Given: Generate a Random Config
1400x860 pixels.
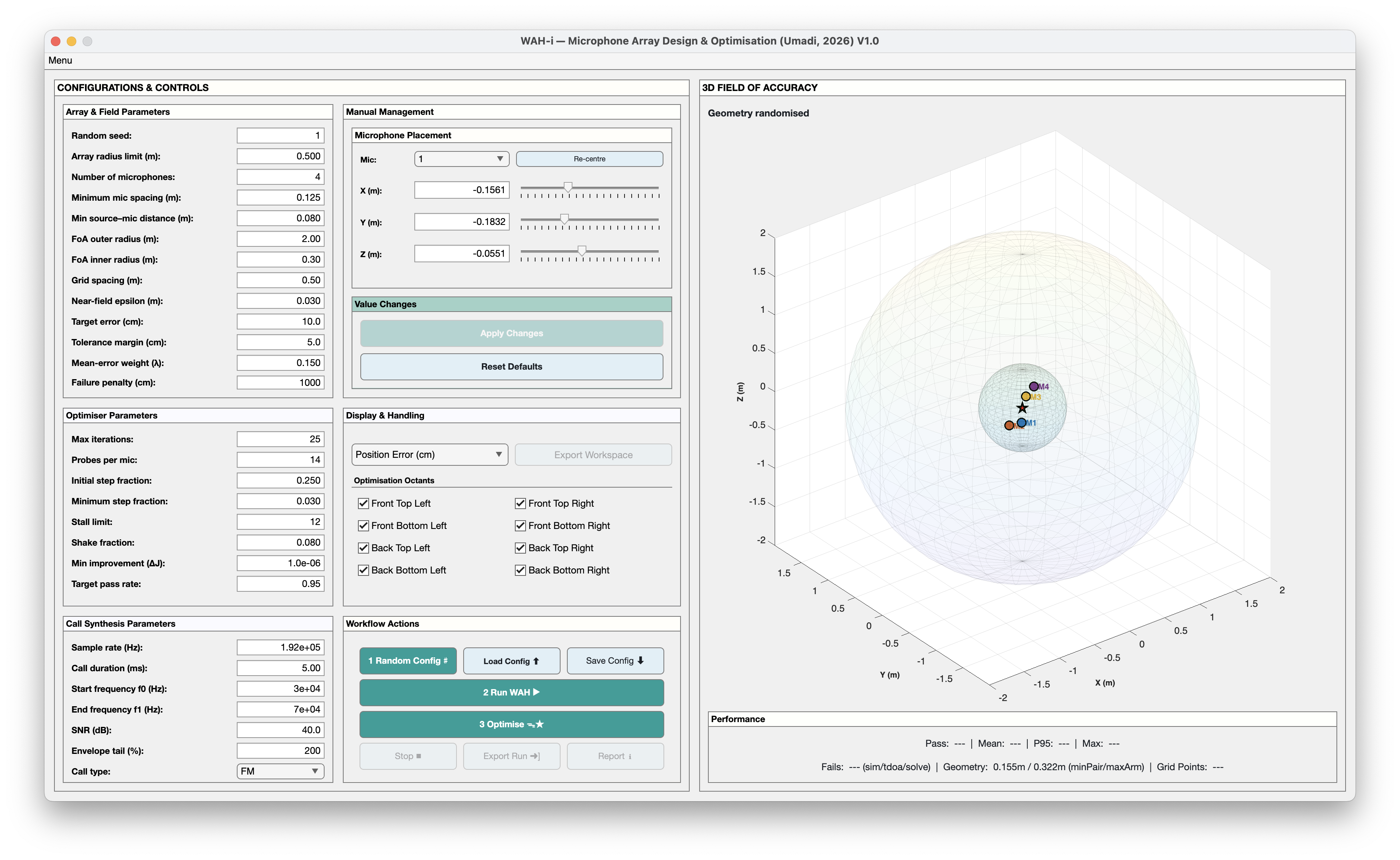Looking at the screenshot, I should [408, 660].
